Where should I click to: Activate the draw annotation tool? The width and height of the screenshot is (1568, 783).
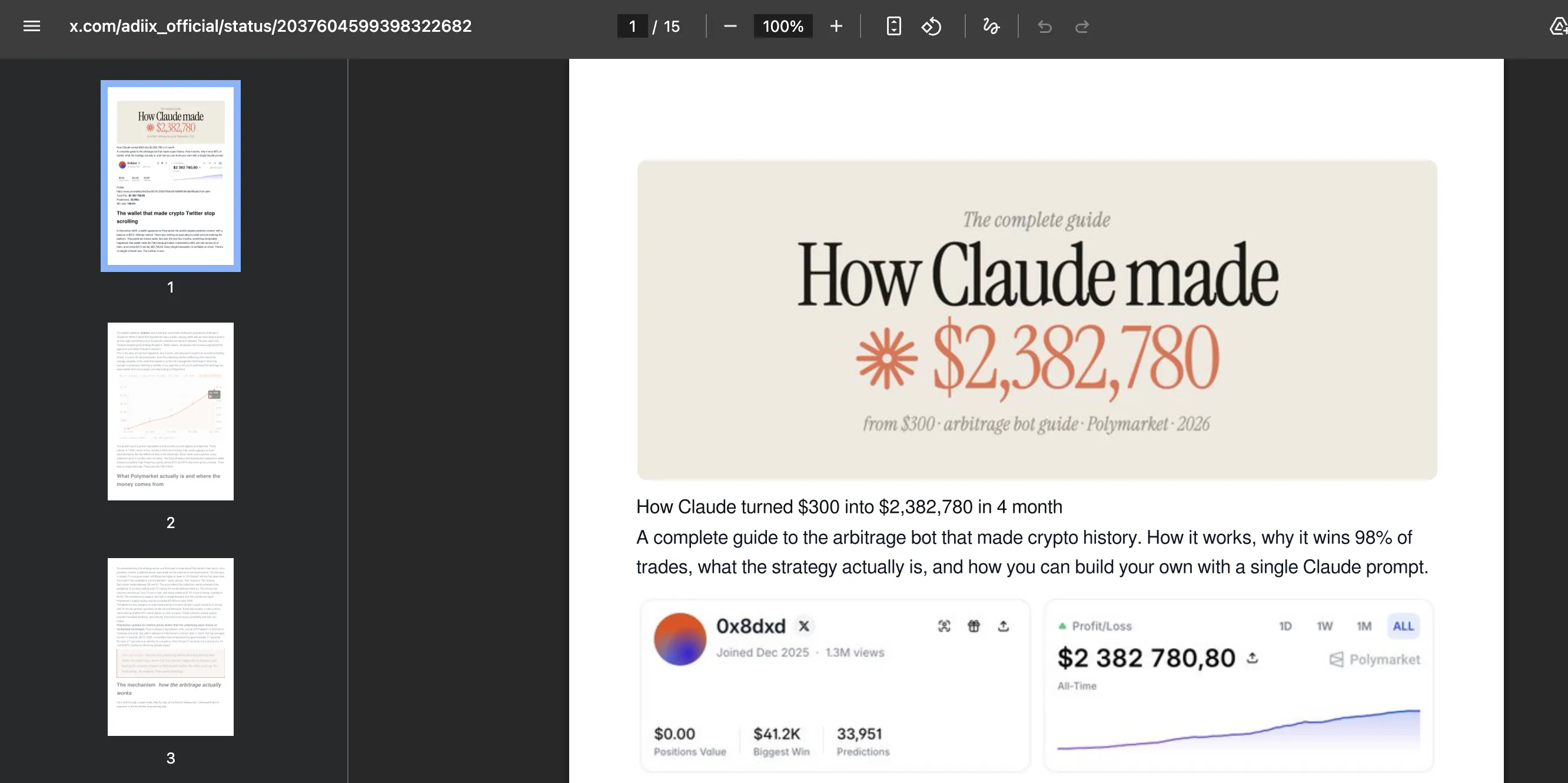991,26
